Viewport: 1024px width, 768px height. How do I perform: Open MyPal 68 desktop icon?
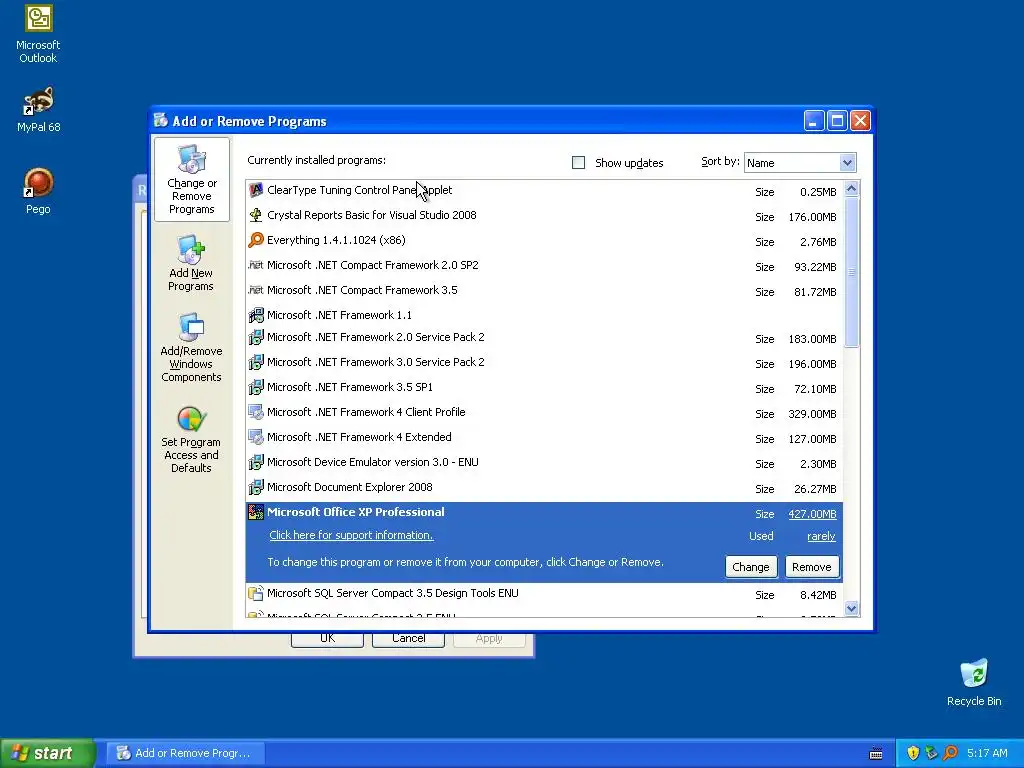point(38,110)
